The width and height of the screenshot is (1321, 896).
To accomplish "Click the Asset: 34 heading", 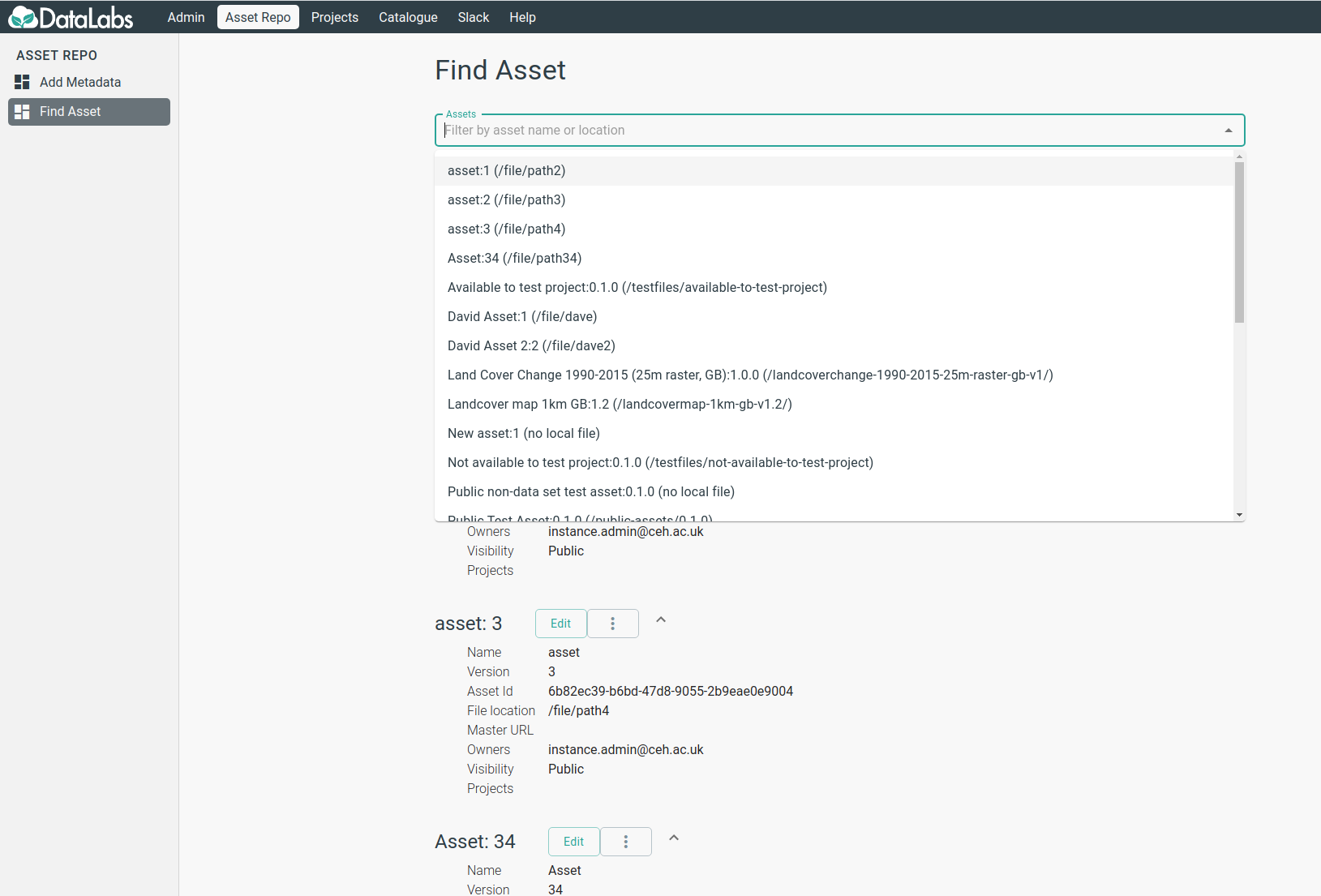I will click(x=475, y=842).
